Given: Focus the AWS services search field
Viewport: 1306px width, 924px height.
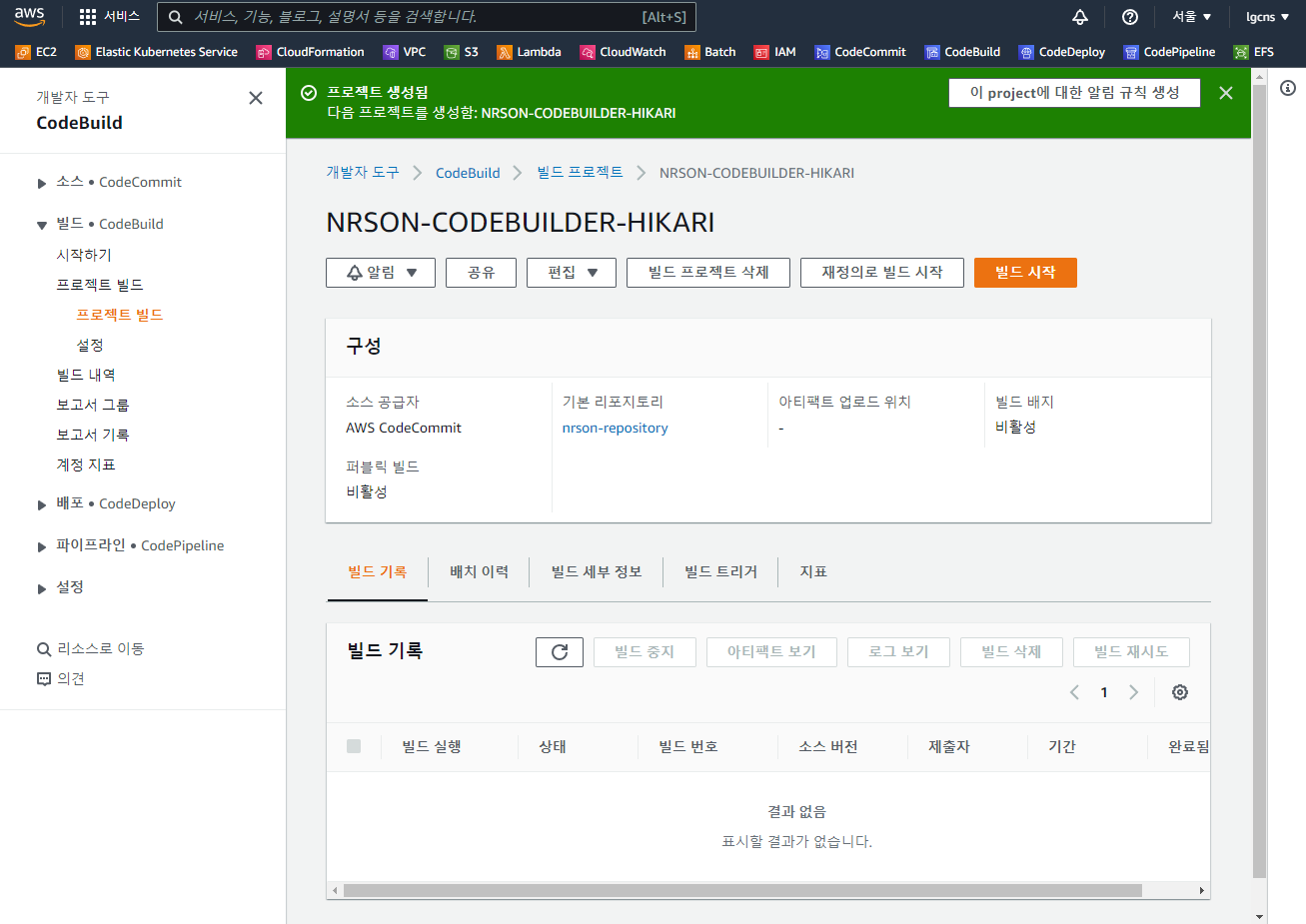Looking at the screenshot, I should (x=427, y=17).
